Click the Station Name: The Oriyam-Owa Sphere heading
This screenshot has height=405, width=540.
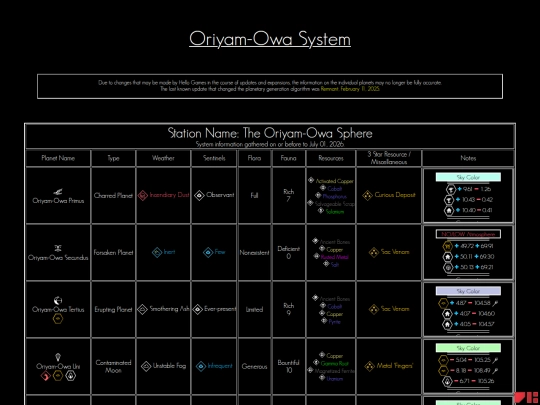pos(270,133)
